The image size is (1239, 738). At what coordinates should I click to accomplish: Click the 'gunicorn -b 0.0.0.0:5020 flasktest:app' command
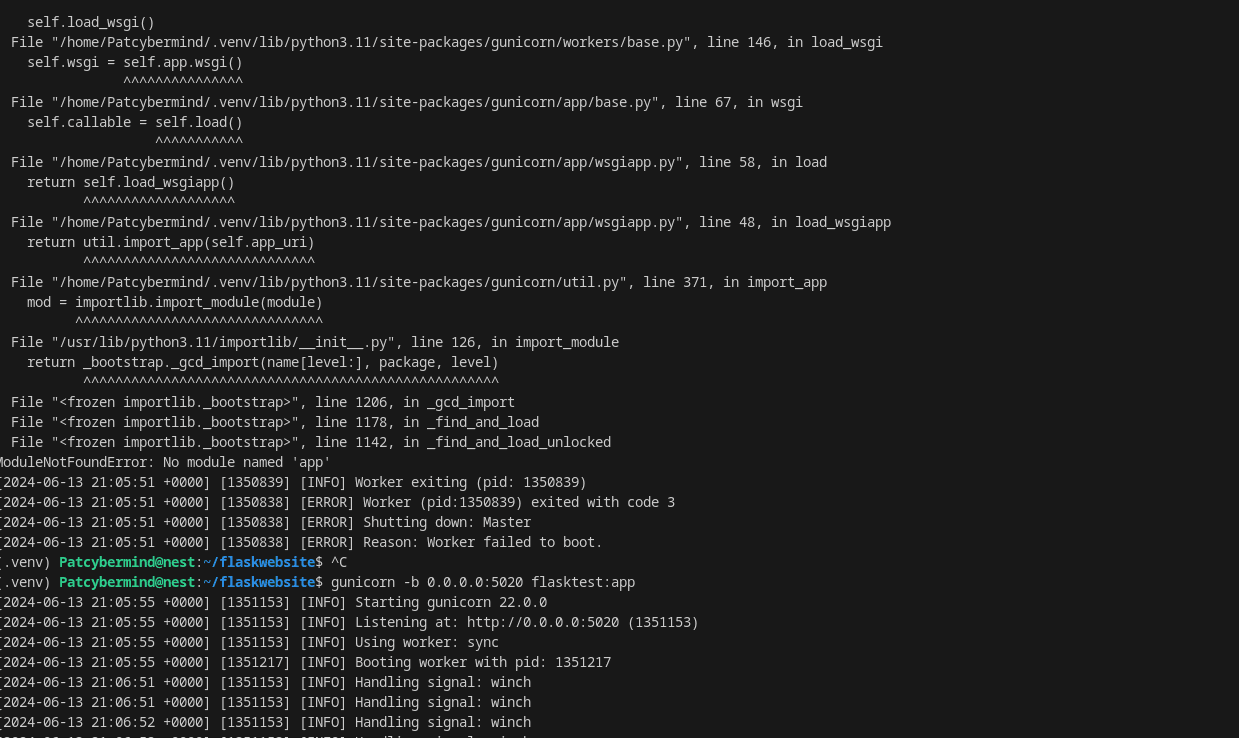[483, 582]
